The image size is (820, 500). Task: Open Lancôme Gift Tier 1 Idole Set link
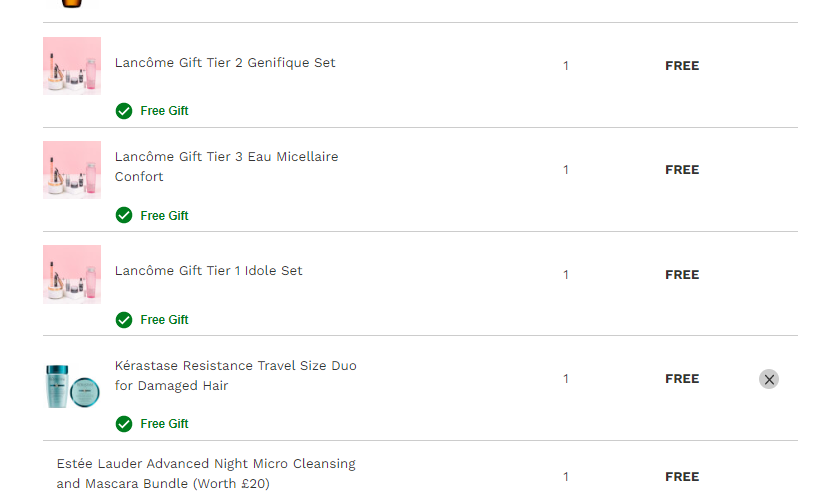tap(208, 271)
